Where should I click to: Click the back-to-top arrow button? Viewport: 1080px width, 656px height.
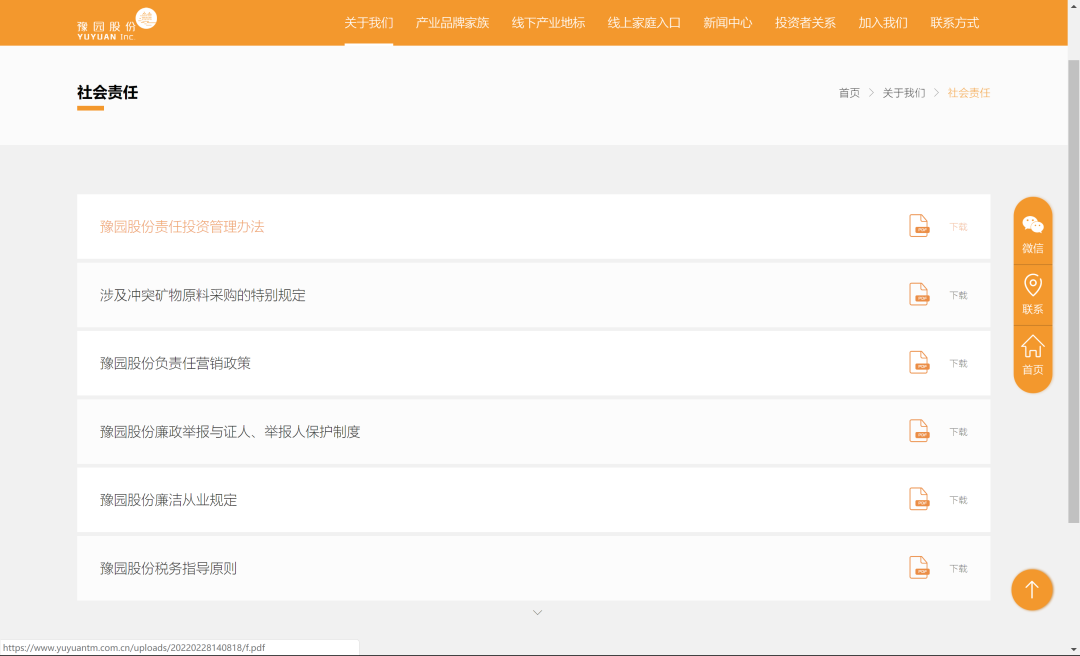(1032, 590)
